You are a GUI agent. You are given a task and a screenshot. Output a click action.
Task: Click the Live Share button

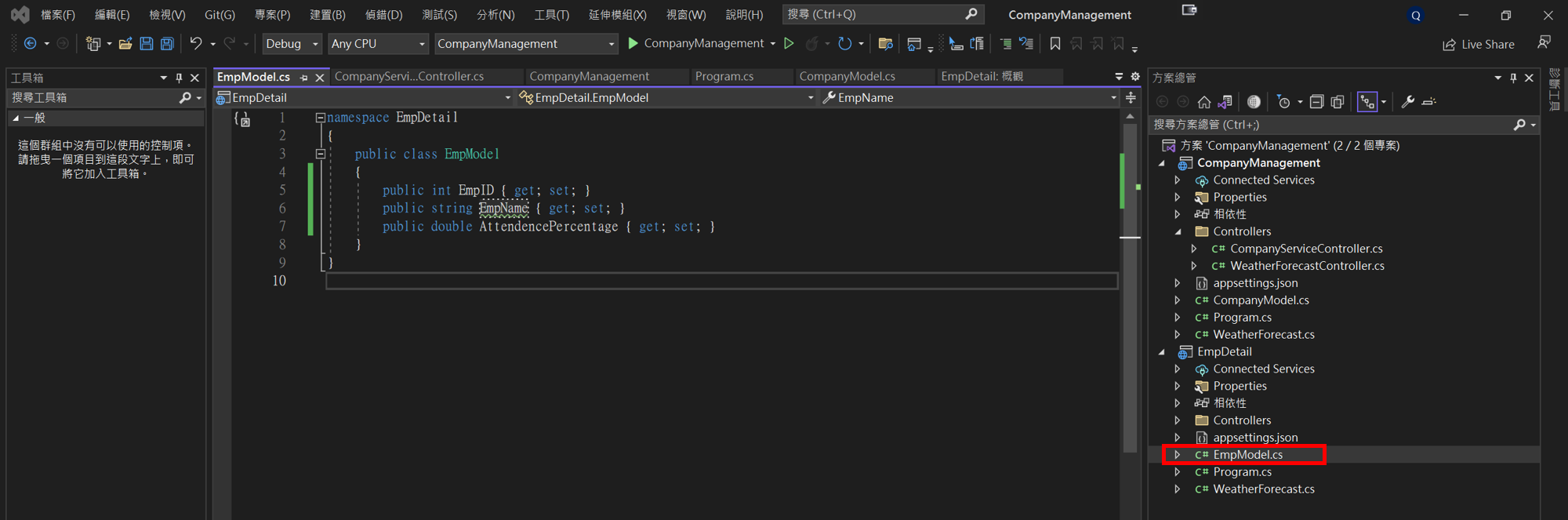[x=1479, y=45]
